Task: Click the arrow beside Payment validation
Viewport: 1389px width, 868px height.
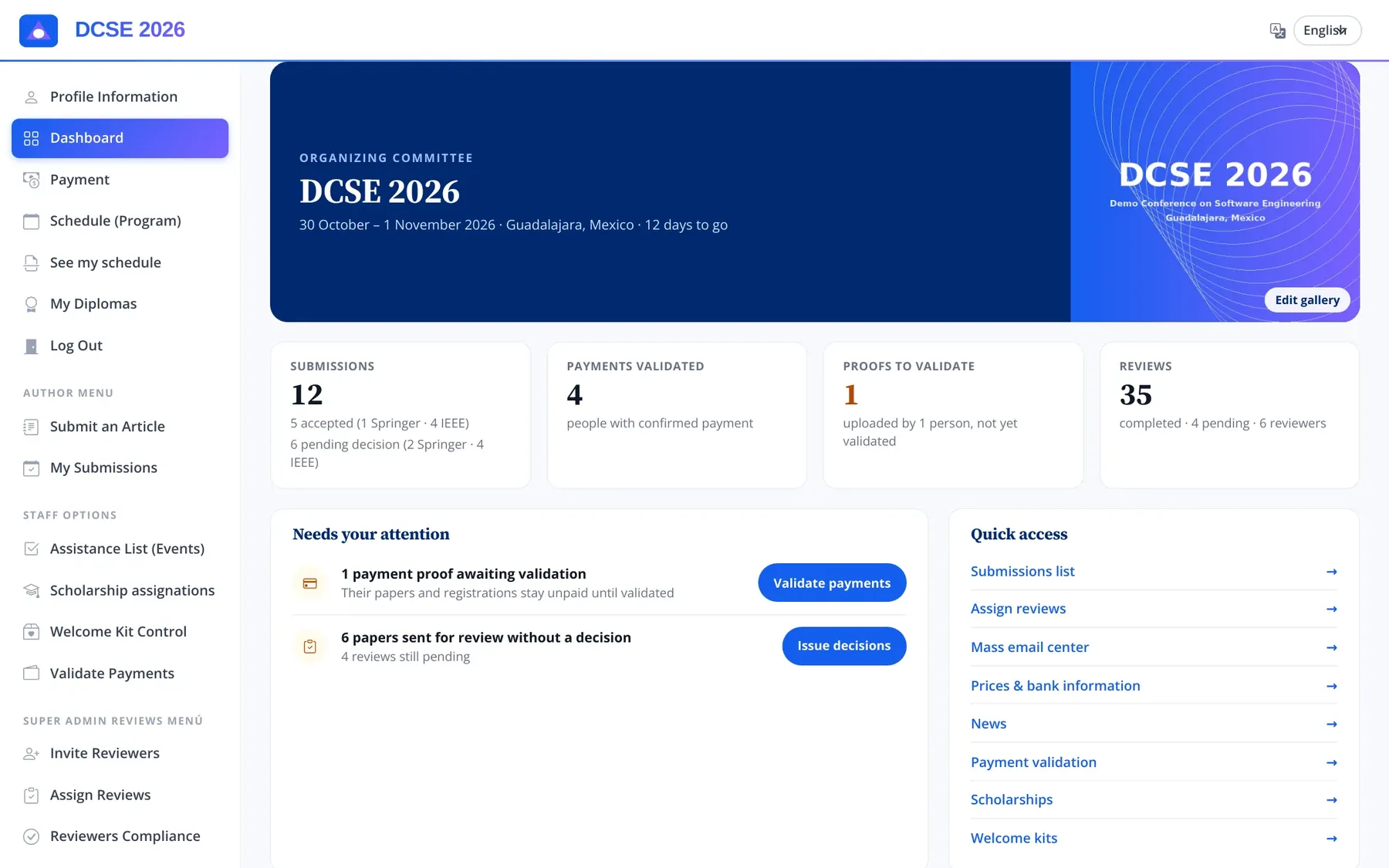Action: (x=1331, y=762)
